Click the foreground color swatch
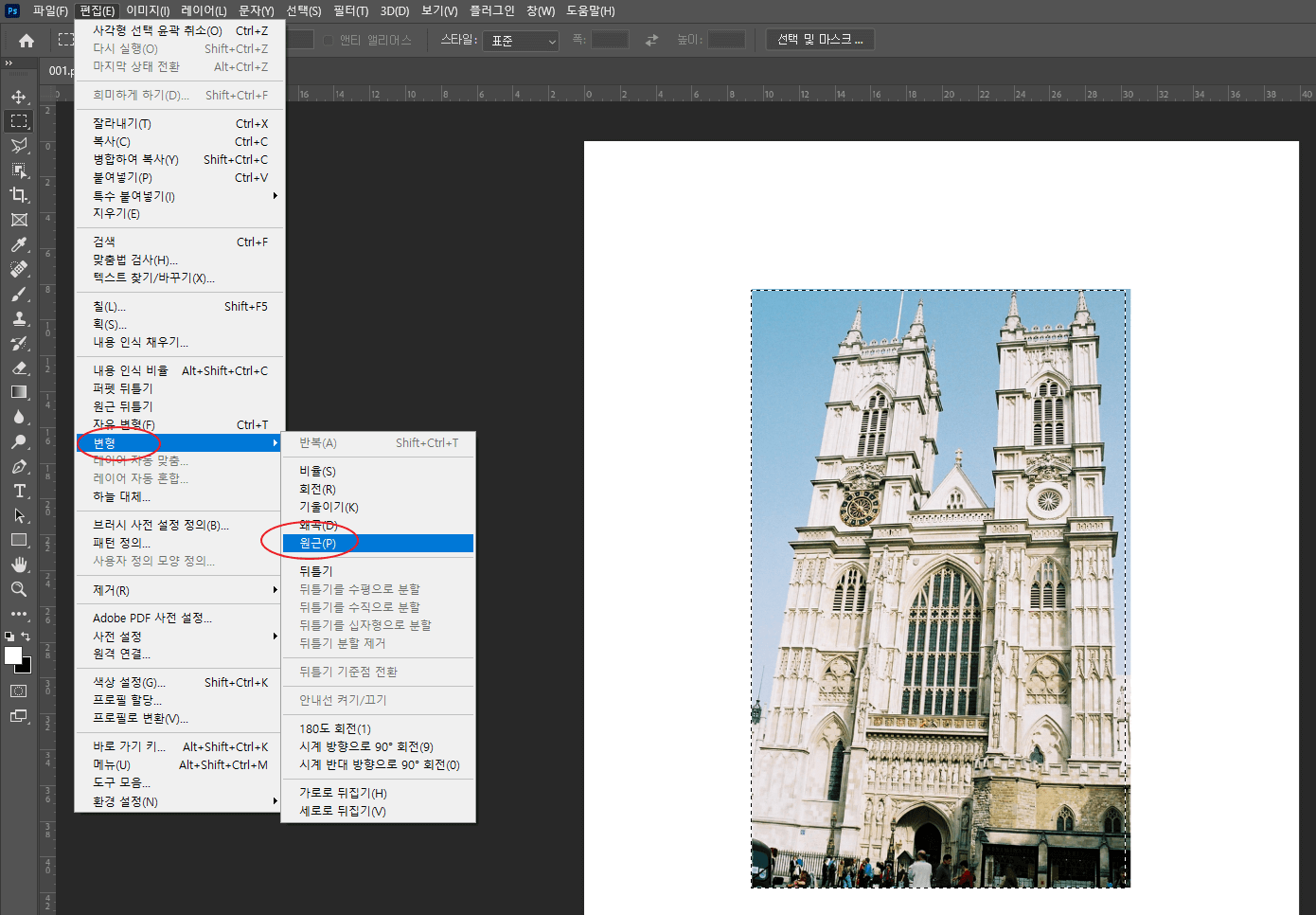1316x915 pixels. 11,654
